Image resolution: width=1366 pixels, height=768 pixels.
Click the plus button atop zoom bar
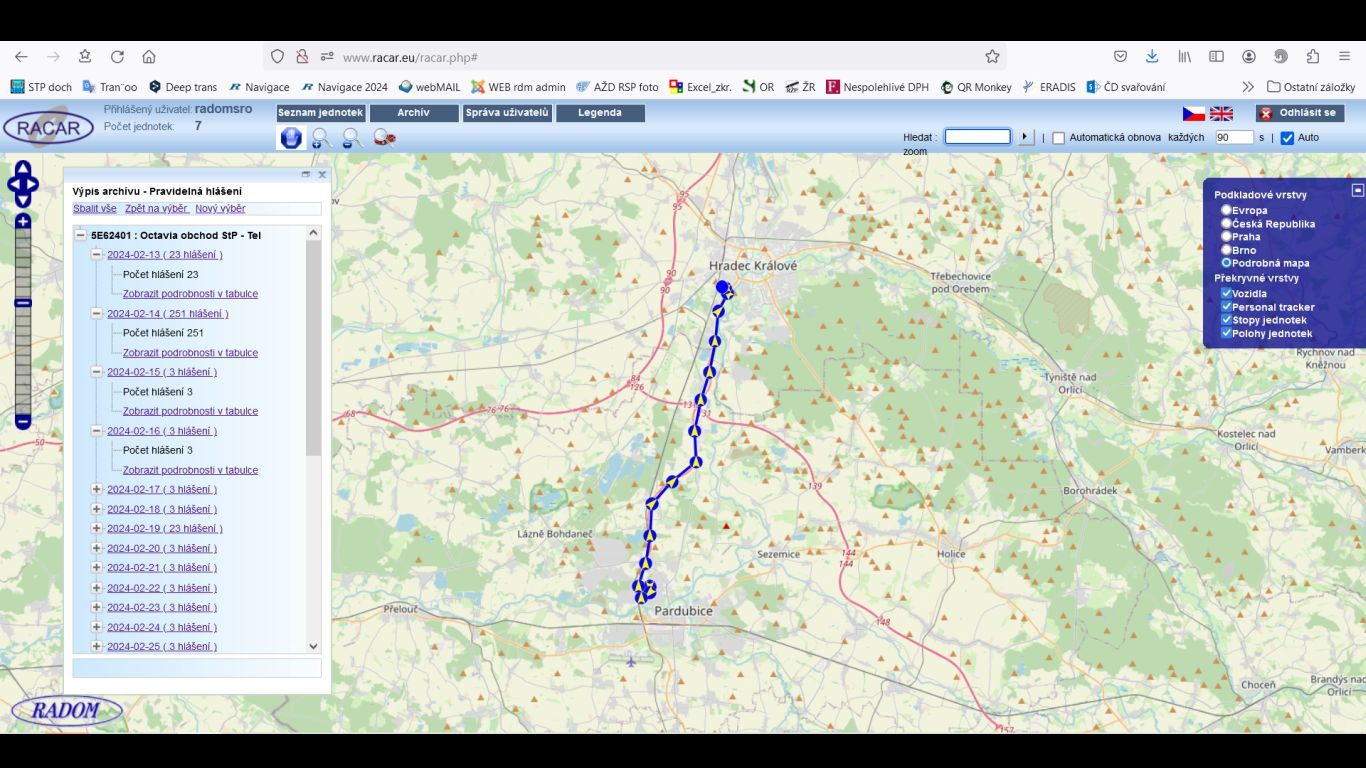[x=23, y=221]
